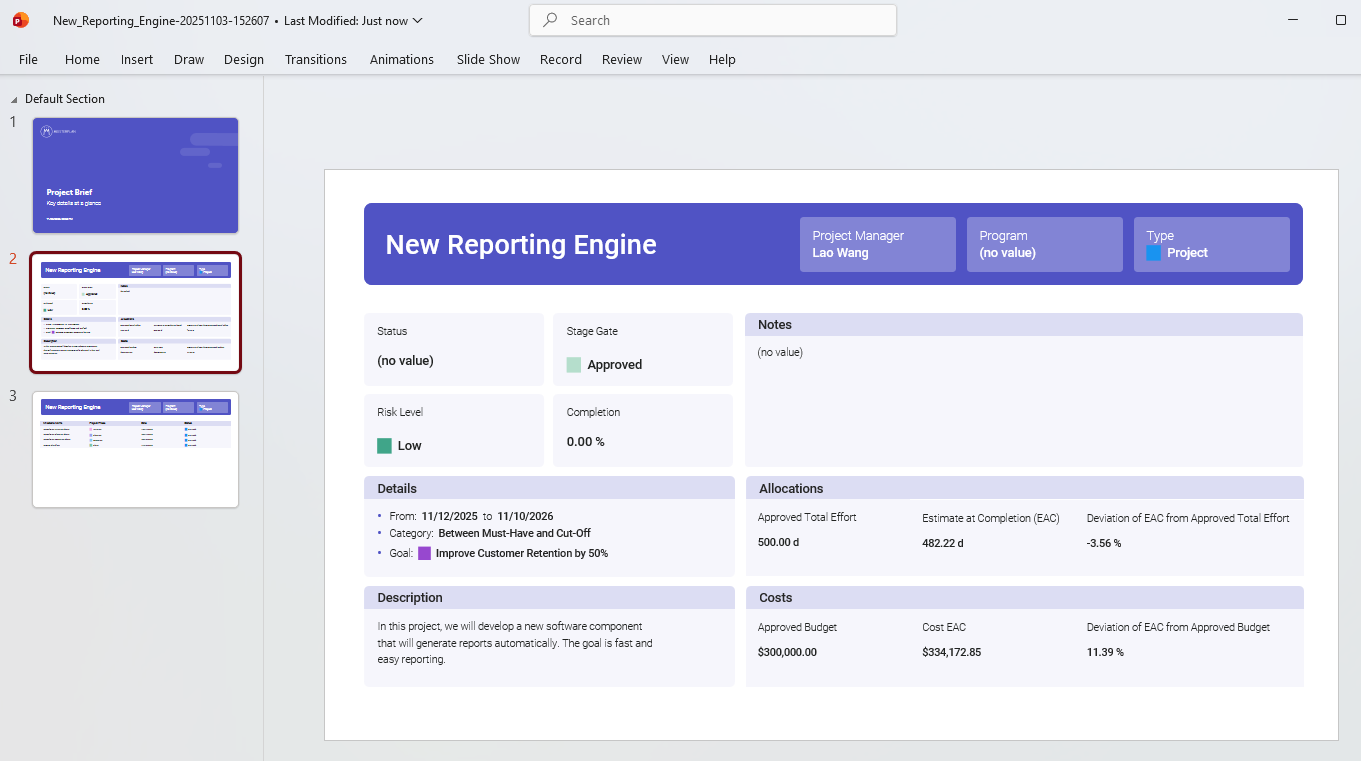Click the purple Goal color swatch

[x=423, y=553]
